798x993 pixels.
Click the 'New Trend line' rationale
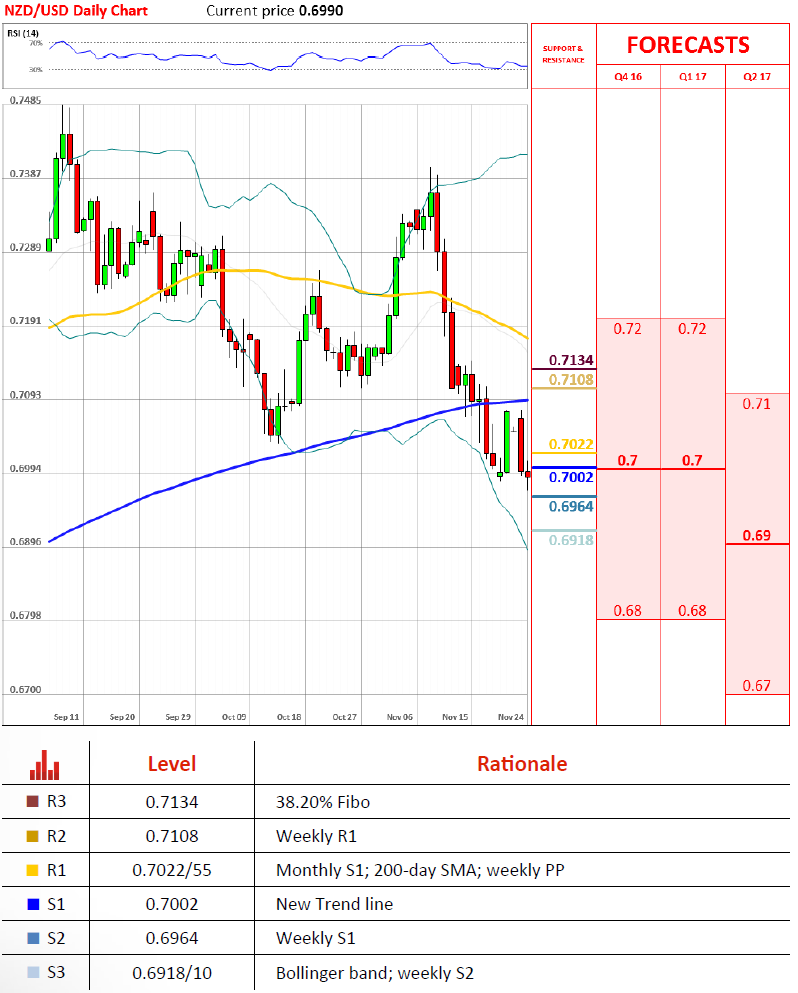[334, 904]
